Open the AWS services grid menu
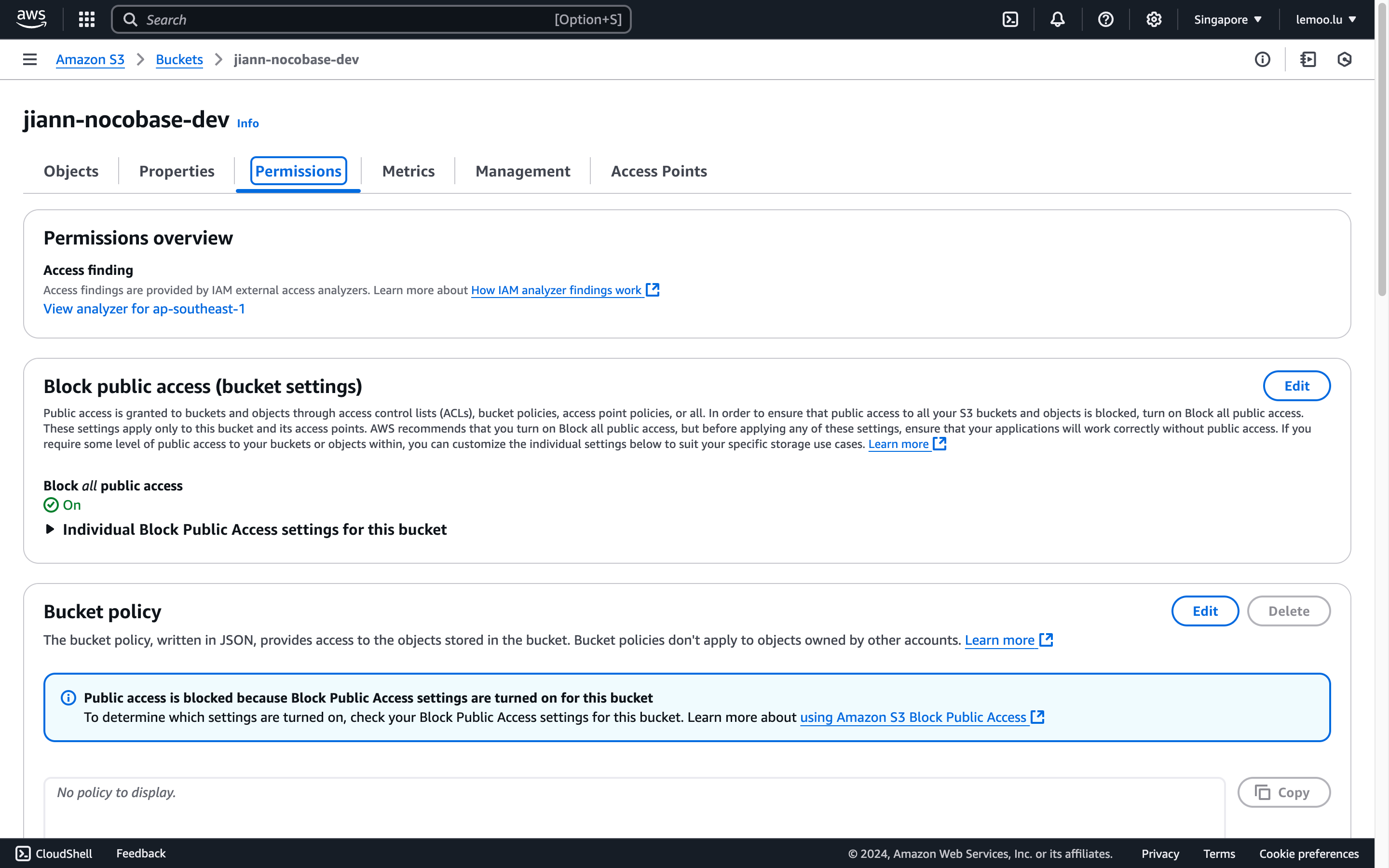 click(x=87, y=19)
